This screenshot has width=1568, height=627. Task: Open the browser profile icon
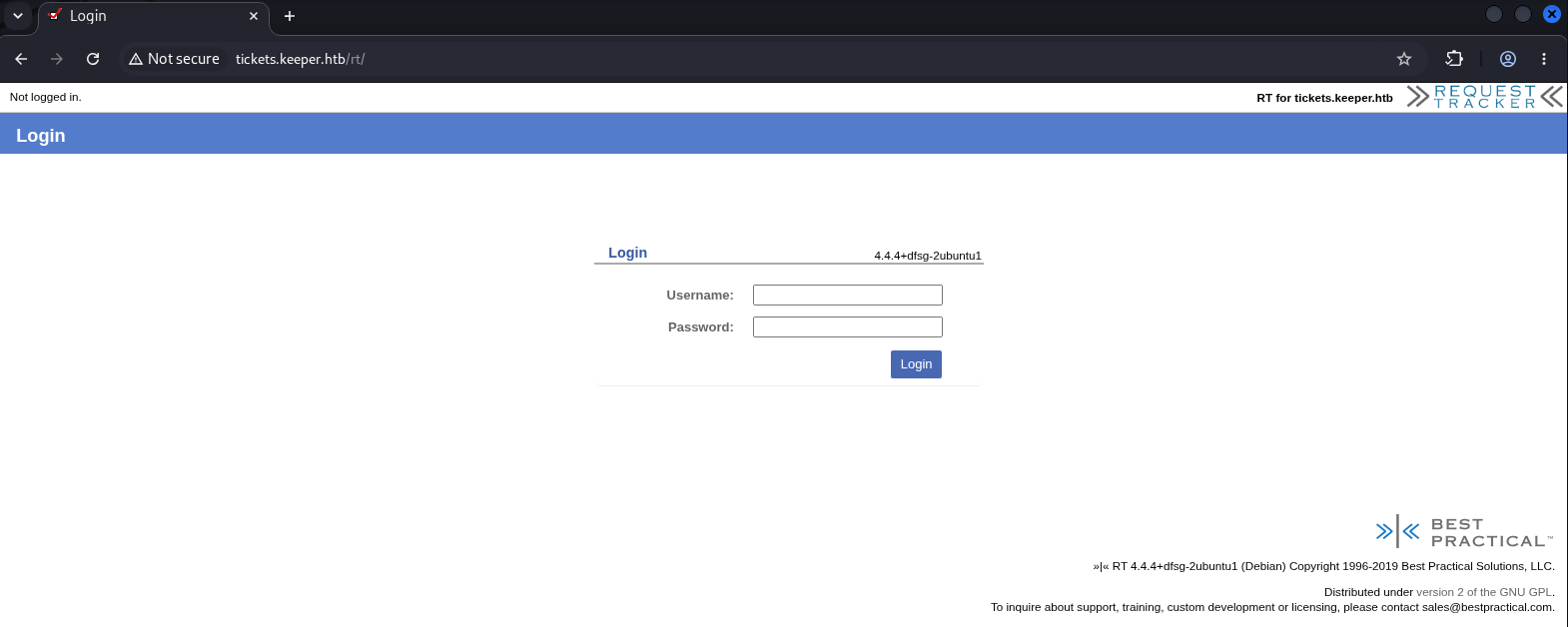coord(1508,59)
